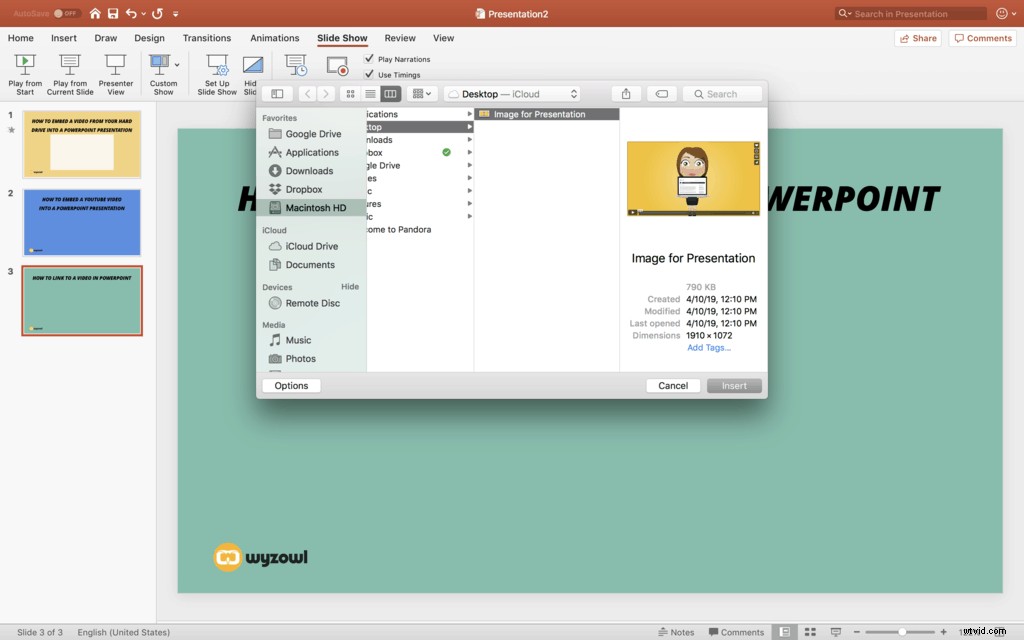1024x640 pixels.
Task: Open the Custom Show dropdown arrow
Action: point(177,63)
